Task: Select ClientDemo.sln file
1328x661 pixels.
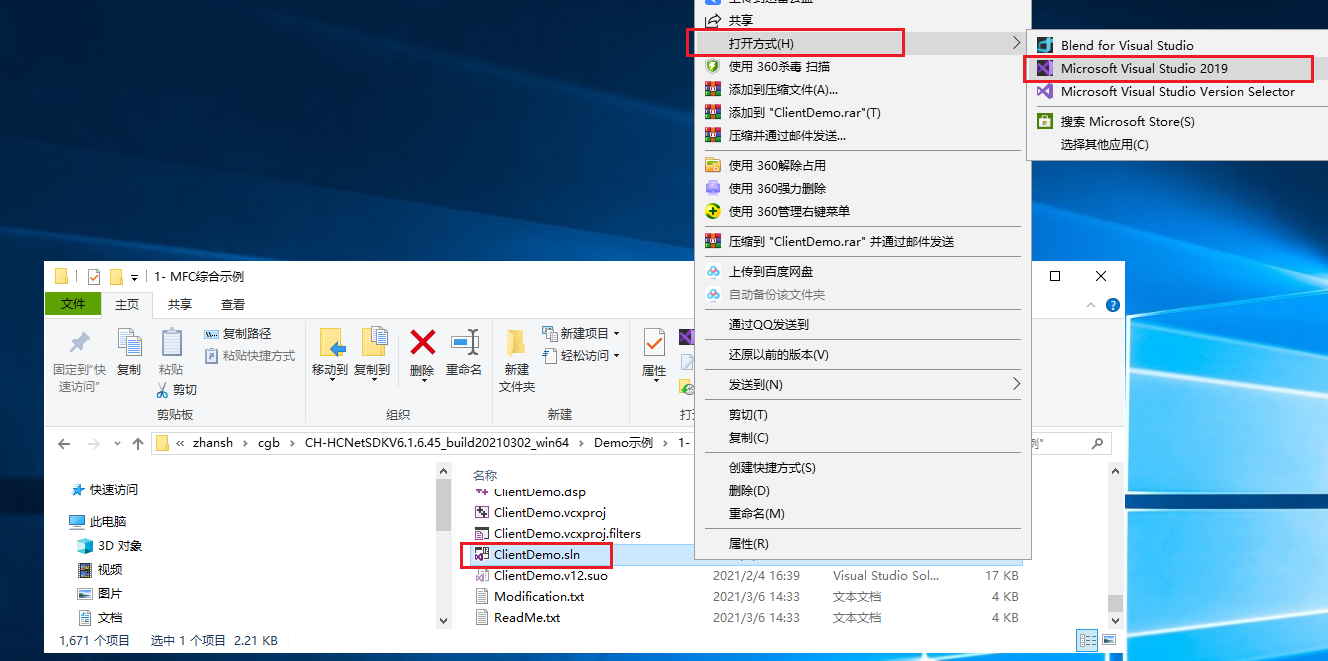Action: tap(536, 554)
